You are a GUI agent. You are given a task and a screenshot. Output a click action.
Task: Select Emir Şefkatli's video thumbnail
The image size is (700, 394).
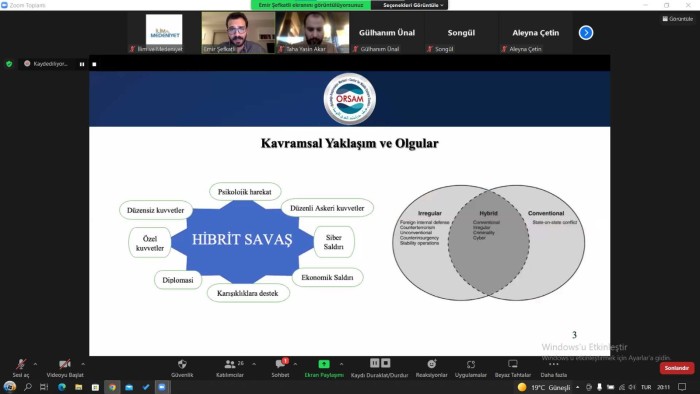pyautogui.click(x=238, y=33)
